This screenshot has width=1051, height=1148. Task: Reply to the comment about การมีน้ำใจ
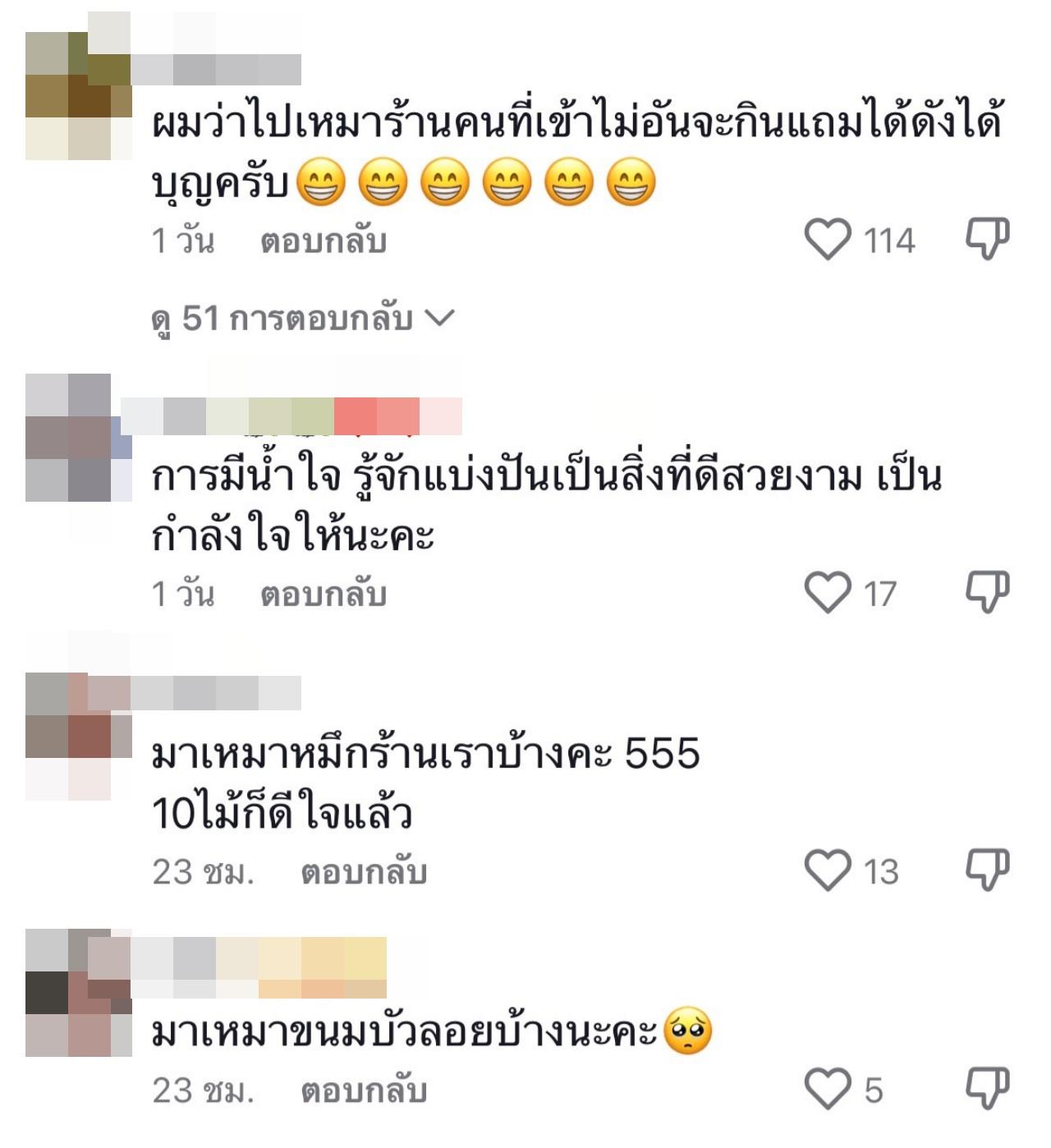(324, 595)
